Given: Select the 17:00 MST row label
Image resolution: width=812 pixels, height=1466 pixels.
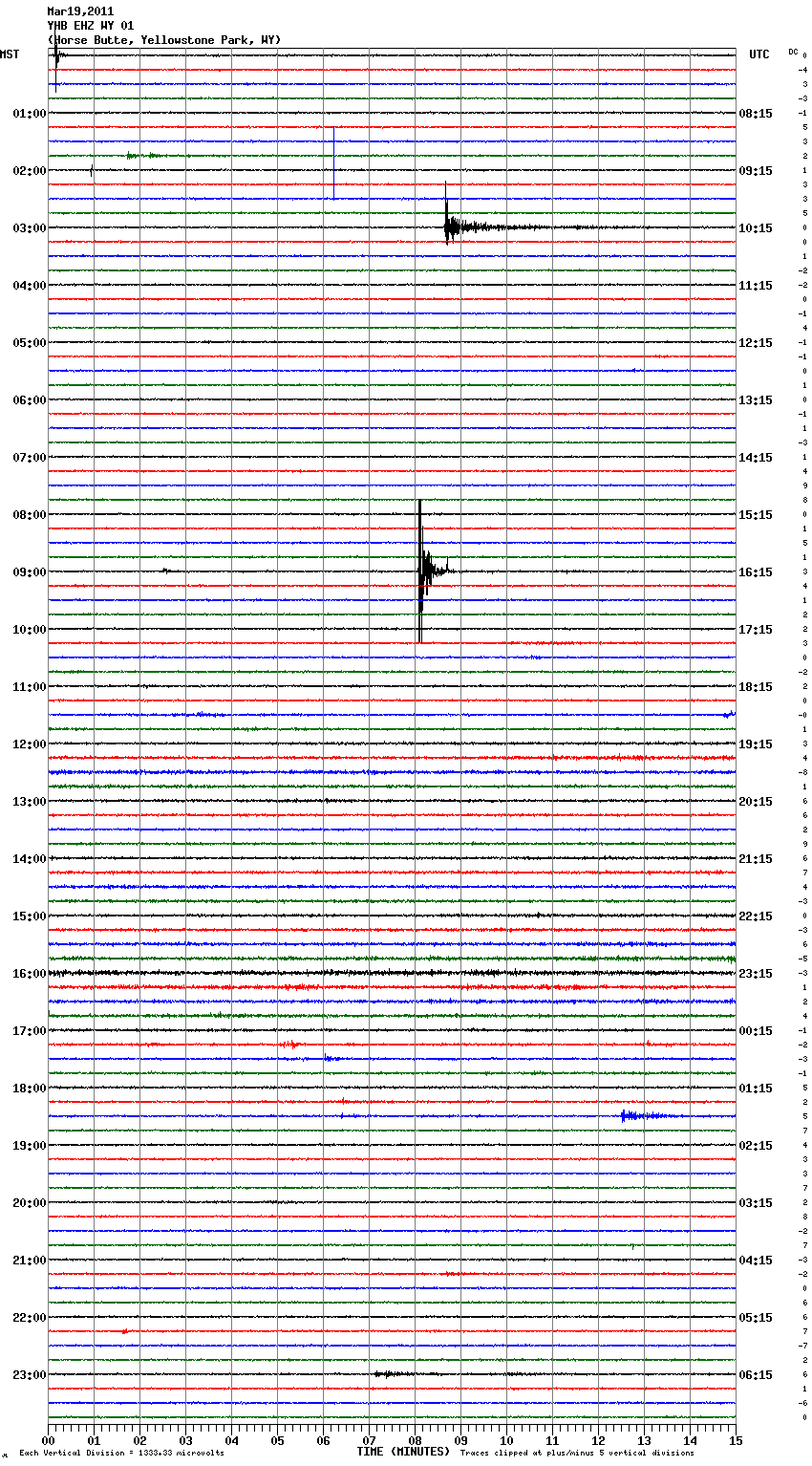Looking at the screenshot, I should pyautogui.click(x=30, y=1031).
